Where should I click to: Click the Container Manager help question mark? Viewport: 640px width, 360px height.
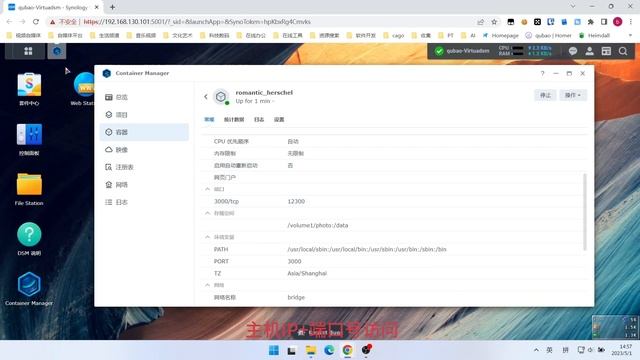(x=542, y=73)
